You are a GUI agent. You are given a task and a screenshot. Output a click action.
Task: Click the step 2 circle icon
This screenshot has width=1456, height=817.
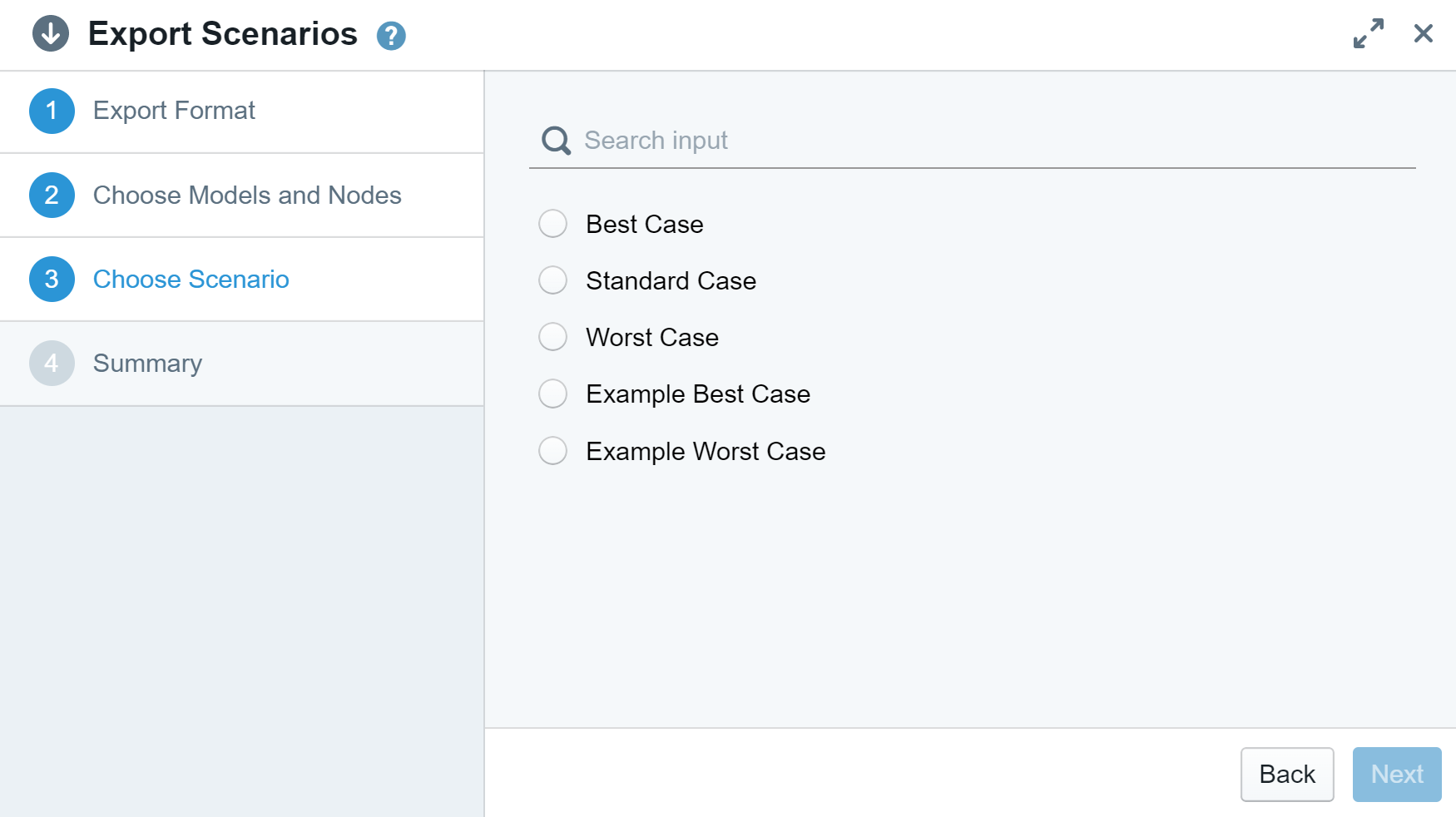tap(52, 196)
